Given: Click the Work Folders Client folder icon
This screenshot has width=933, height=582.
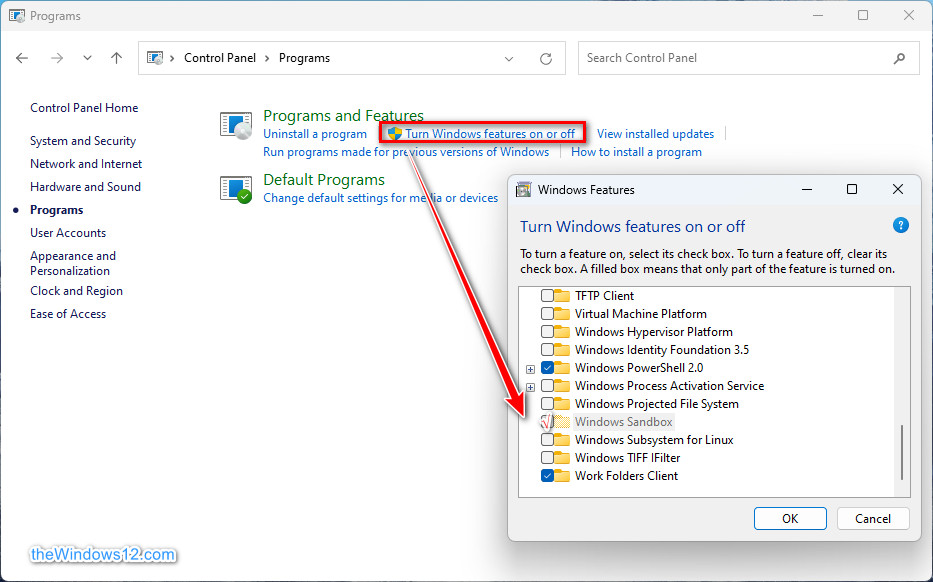Looking at the screenshot, I should [562, 475].
